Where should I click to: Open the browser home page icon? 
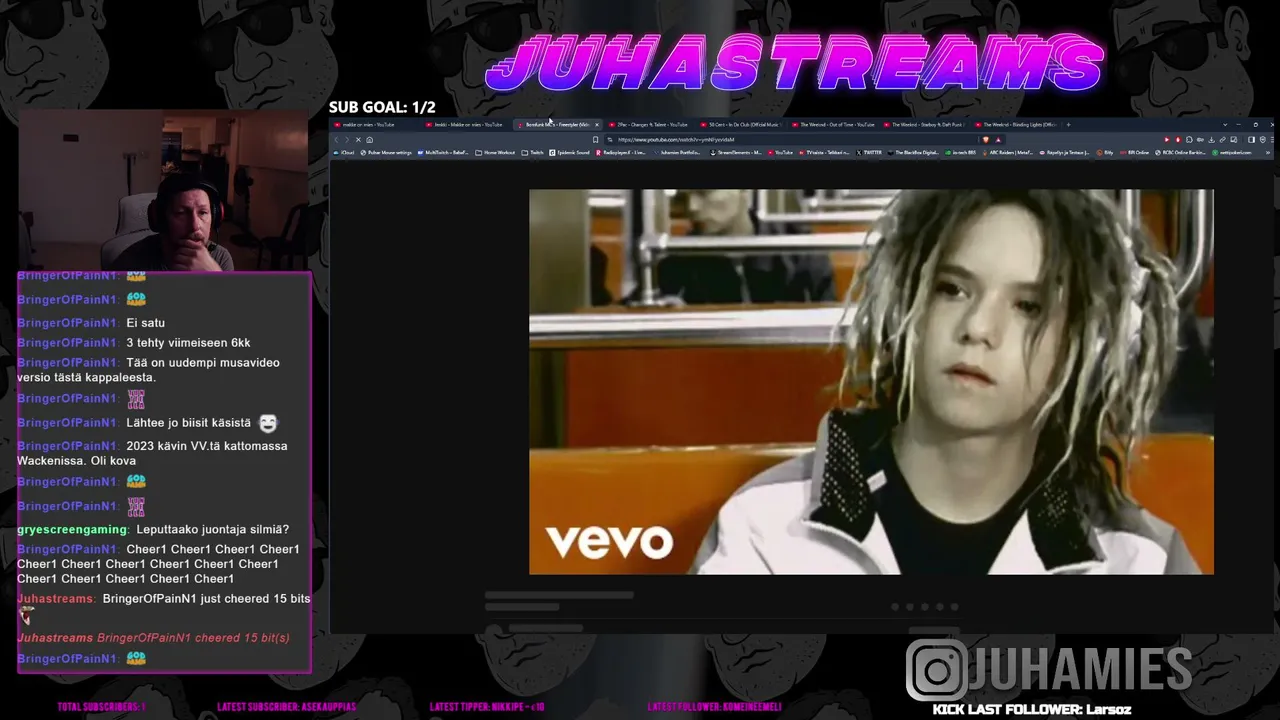(x=369, y=140)
